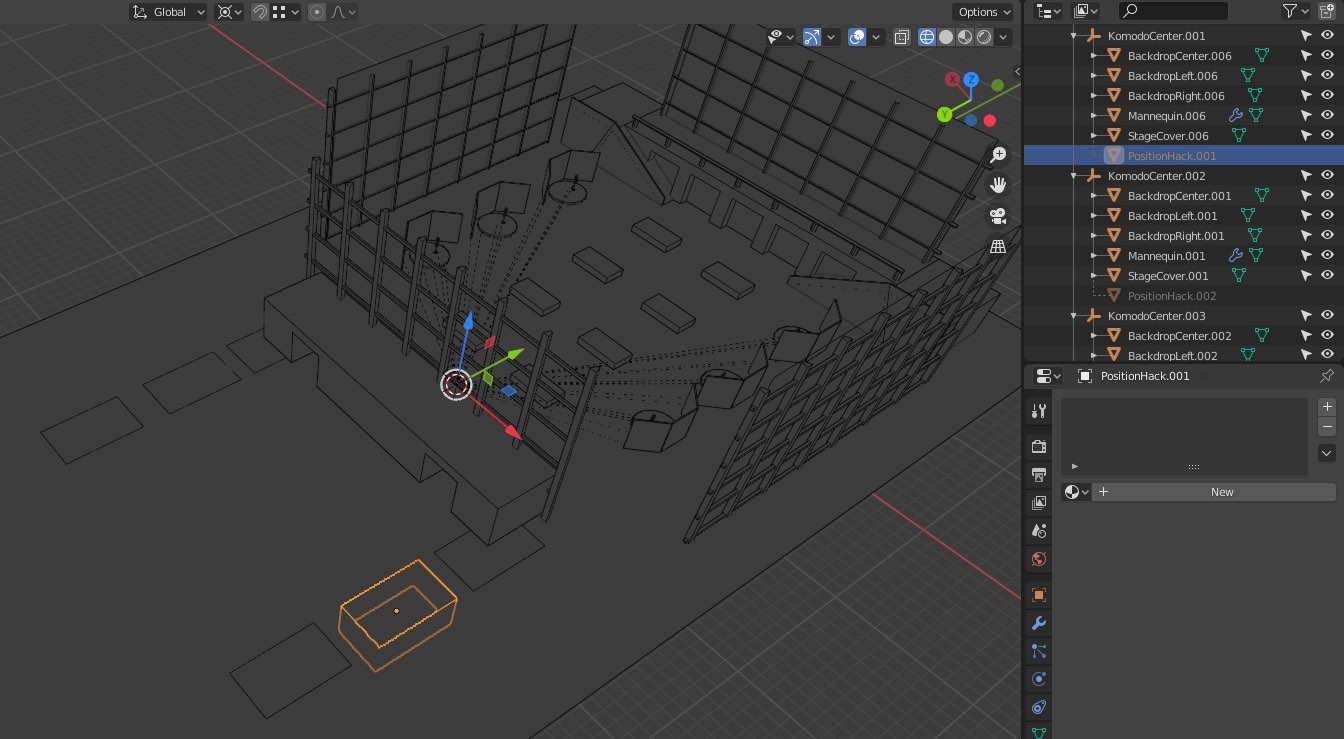This screenshot has height=739, width=1344.
Task: Switch to solid viewport shading
Action: pos(946,37)
